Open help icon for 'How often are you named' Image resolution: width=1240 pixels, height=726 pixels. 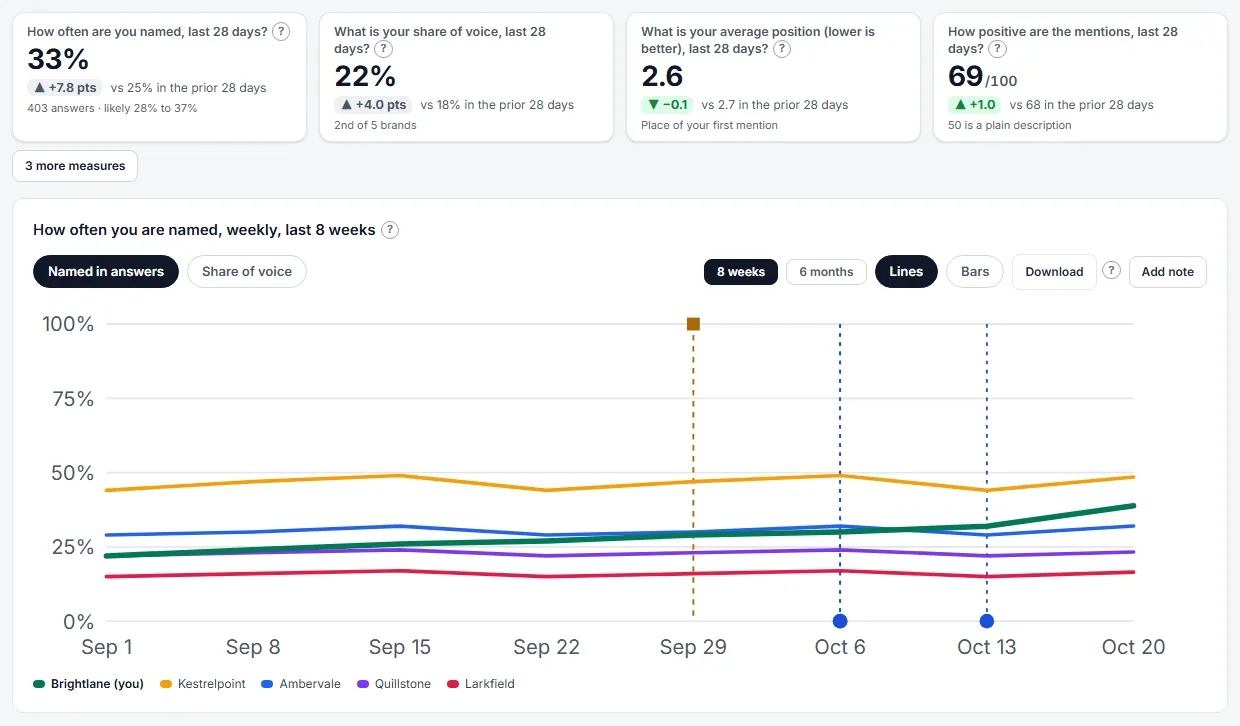tap(281, 32)
